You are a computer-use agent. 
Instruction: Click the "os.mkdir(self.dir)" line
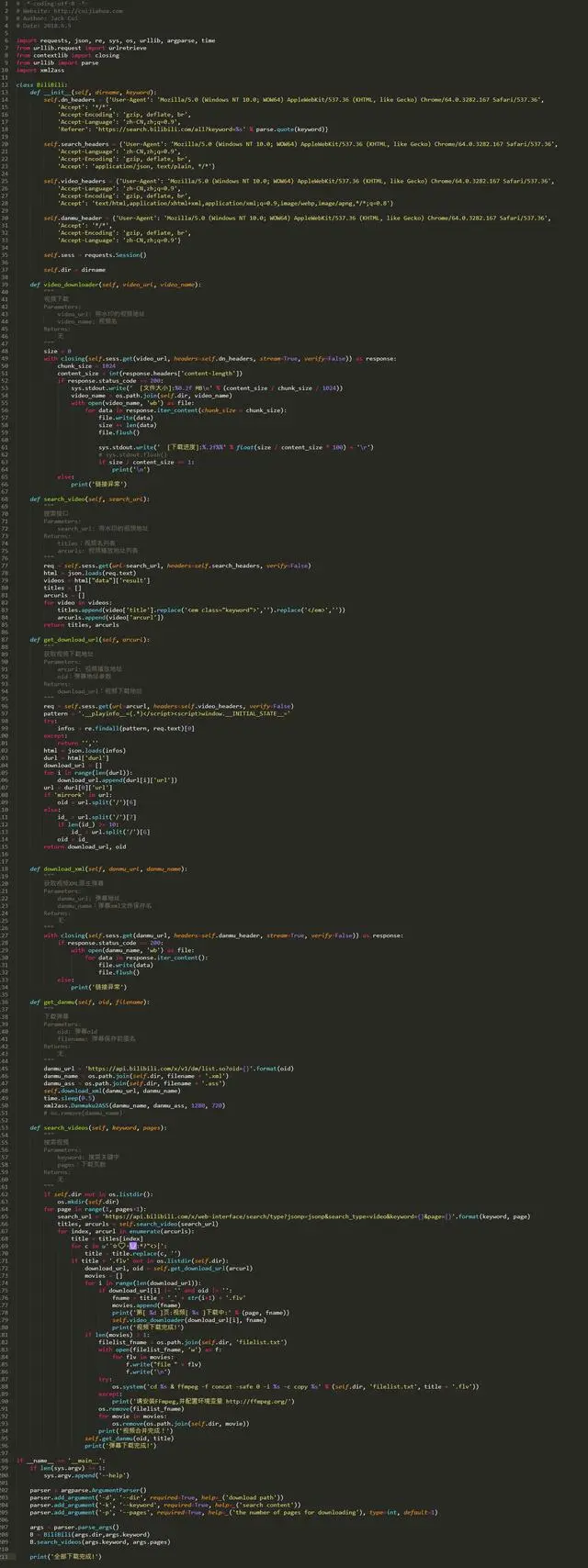click(88, 1201)
